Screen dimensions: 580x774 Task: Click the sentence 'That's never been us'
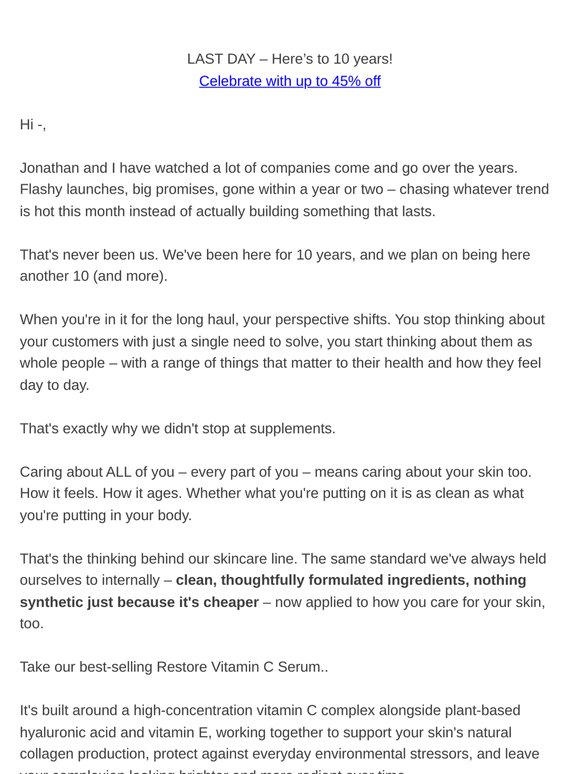[x=89, y=255]
